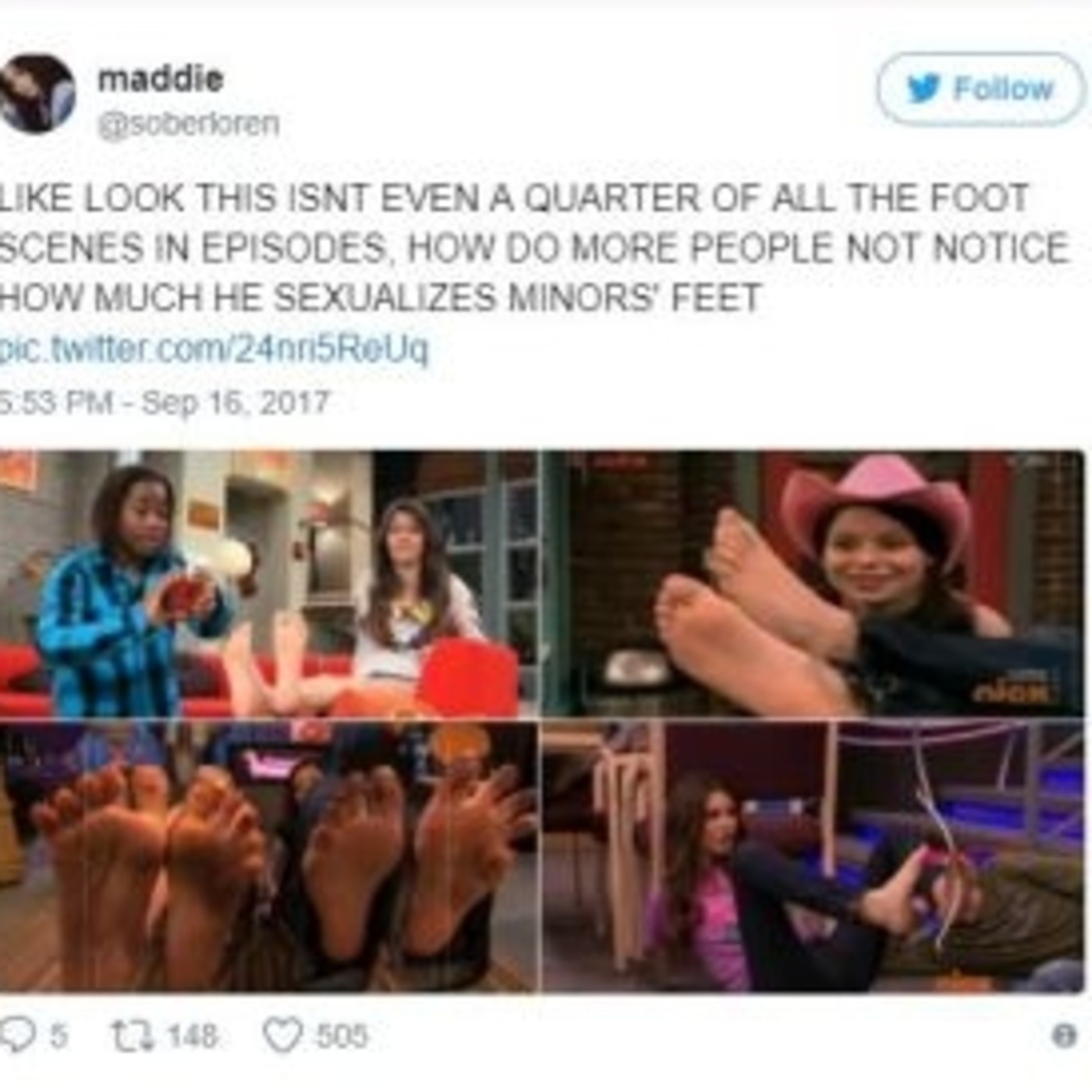The width and height of the screenshot is (1092, 1092).
Task: Click the @soberloren handle
Action: click(x=188, y=123)
